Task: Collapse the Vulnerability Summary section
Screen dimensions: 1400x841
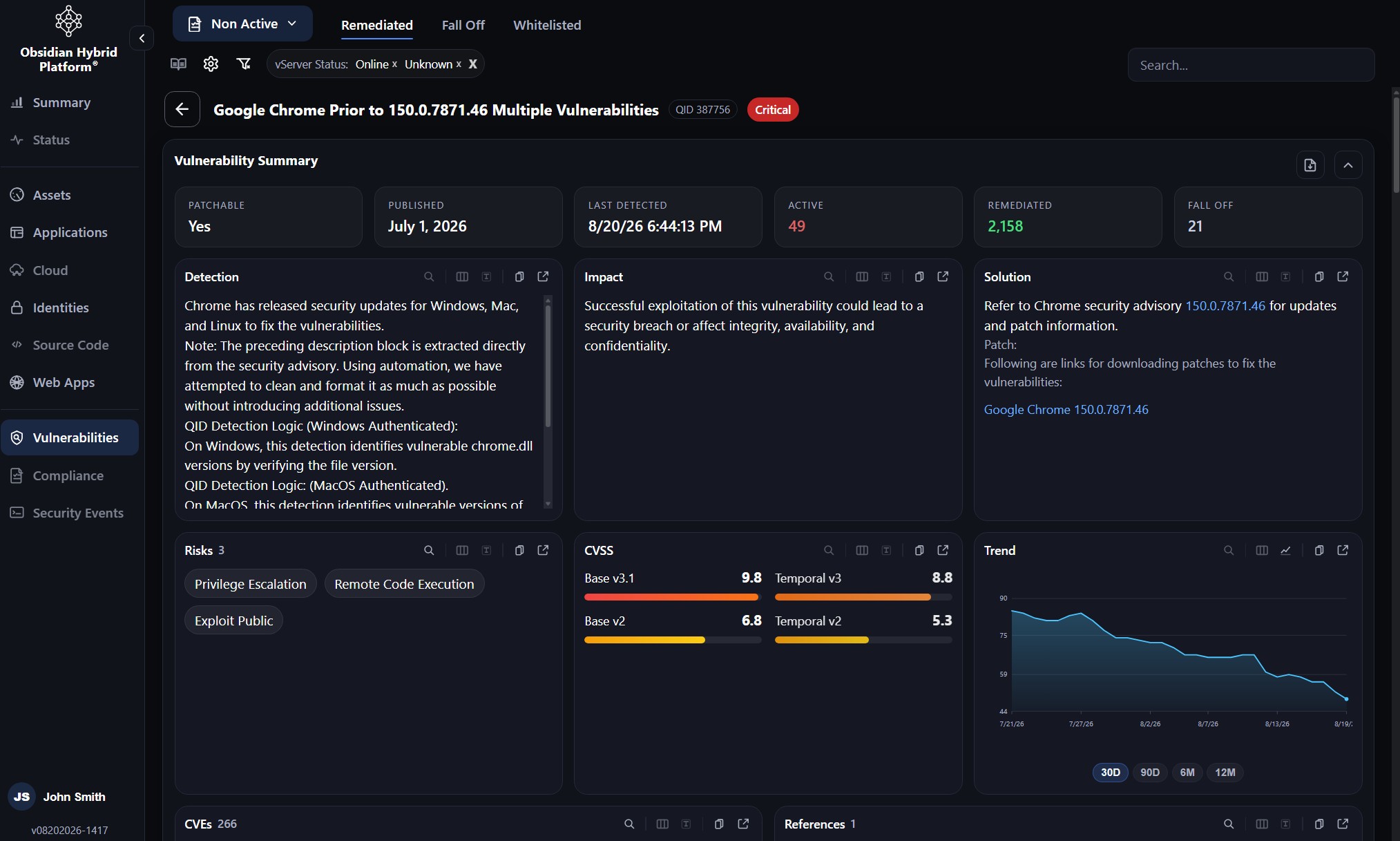Action: coord(1348,165)
